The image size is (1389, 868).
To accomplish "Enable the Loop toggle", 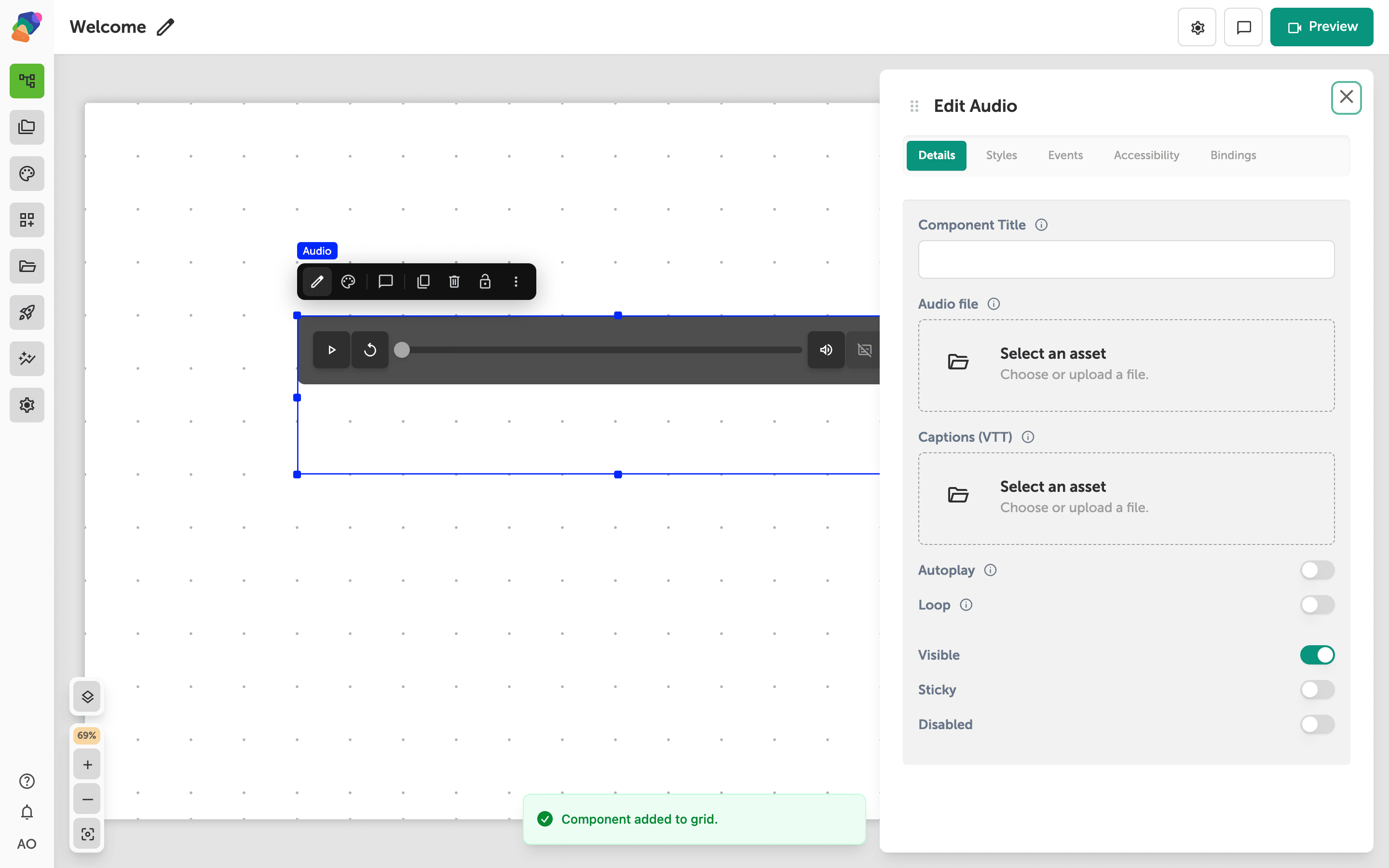I will (x=1317, y=605).
